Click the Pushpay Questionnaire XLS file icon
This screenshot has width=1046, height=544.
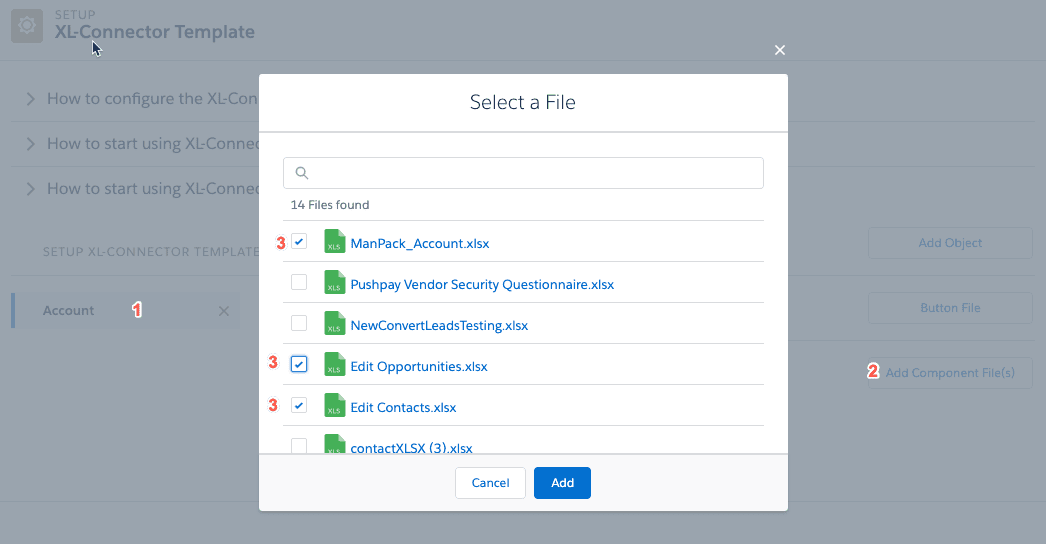click(334, 282)
